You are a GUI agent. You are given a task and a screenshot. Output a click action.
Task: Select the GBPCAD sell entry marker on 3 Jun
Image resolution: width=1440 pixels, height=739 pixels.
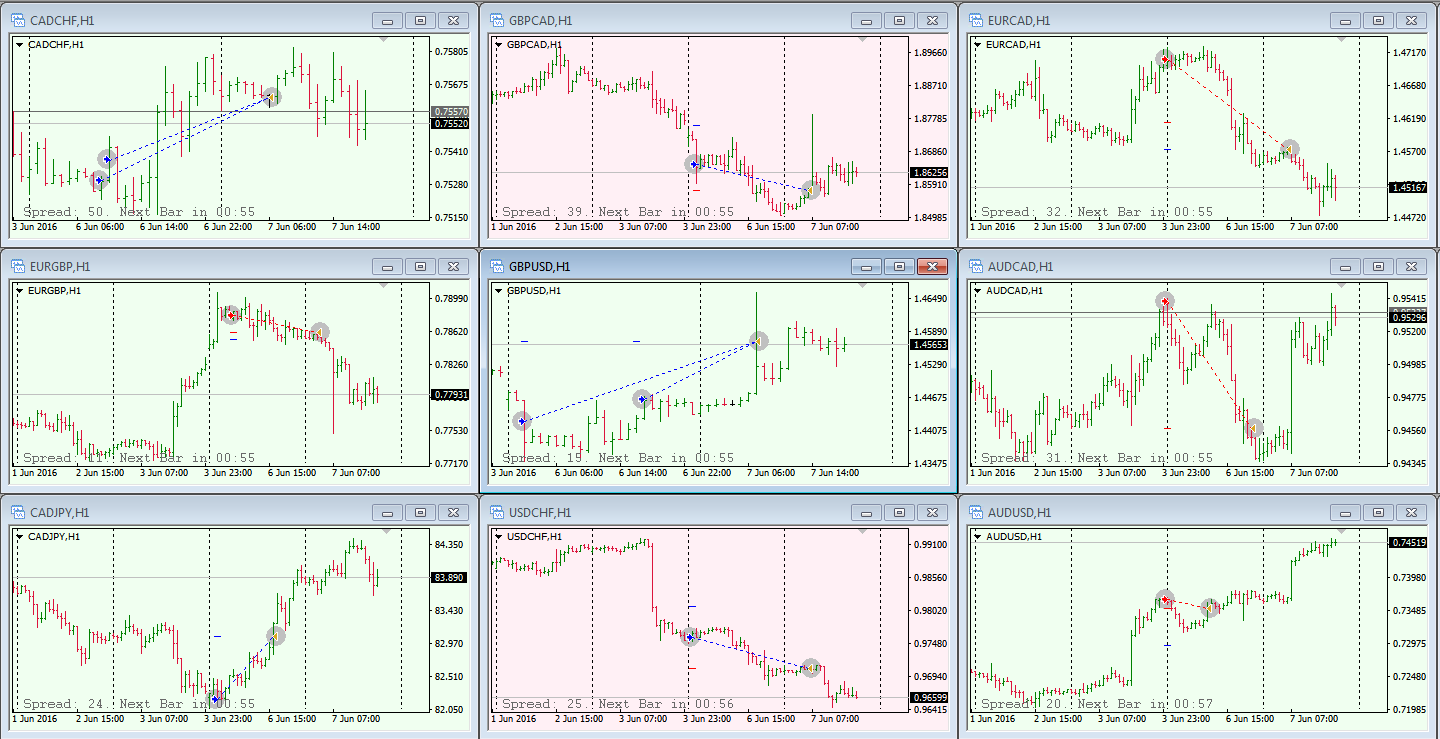(694, 164)
